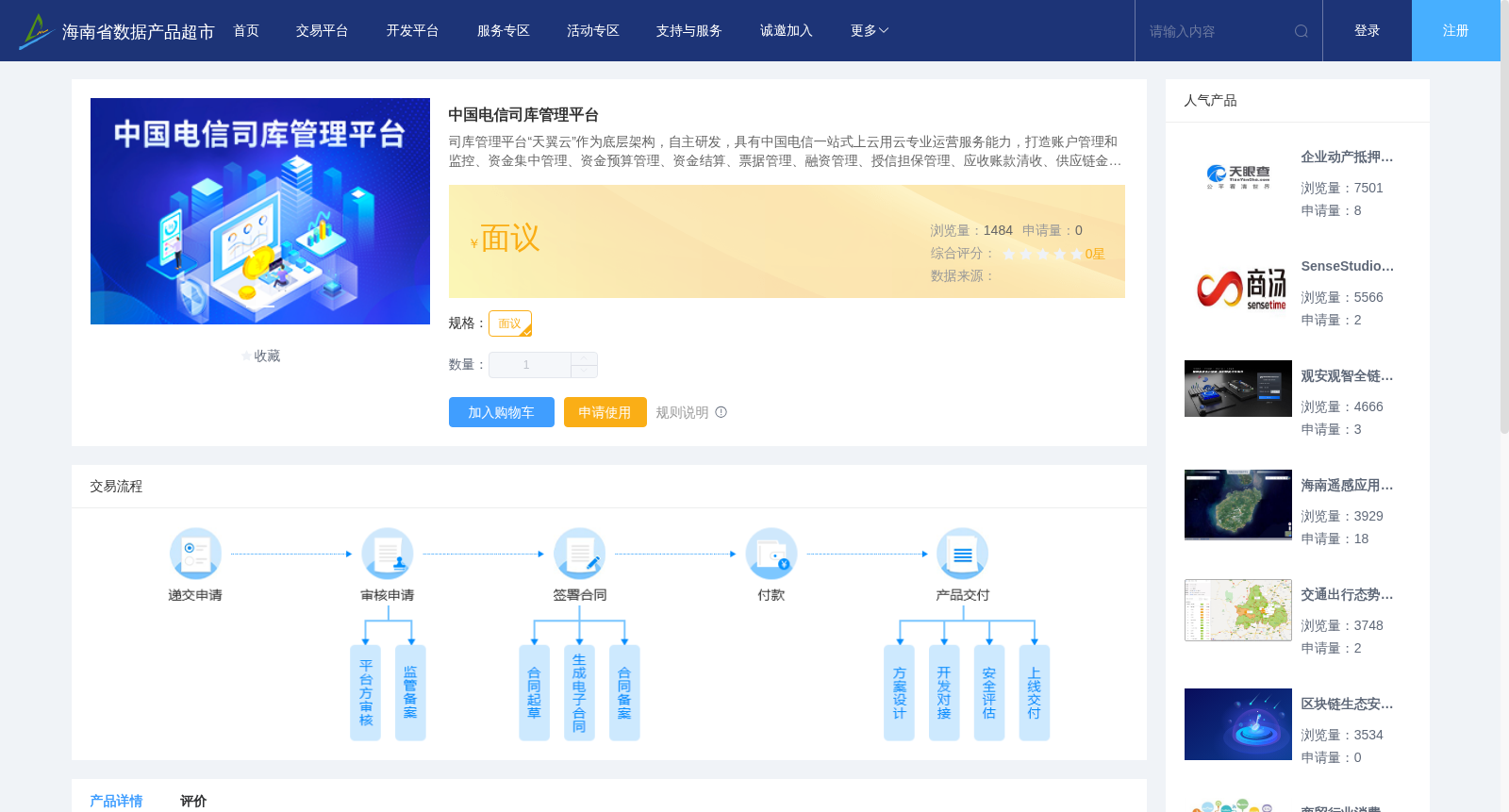This screenshot has width=1509, height=812.
Task: Click the 付款 step icon
Action: click(771, 554)
